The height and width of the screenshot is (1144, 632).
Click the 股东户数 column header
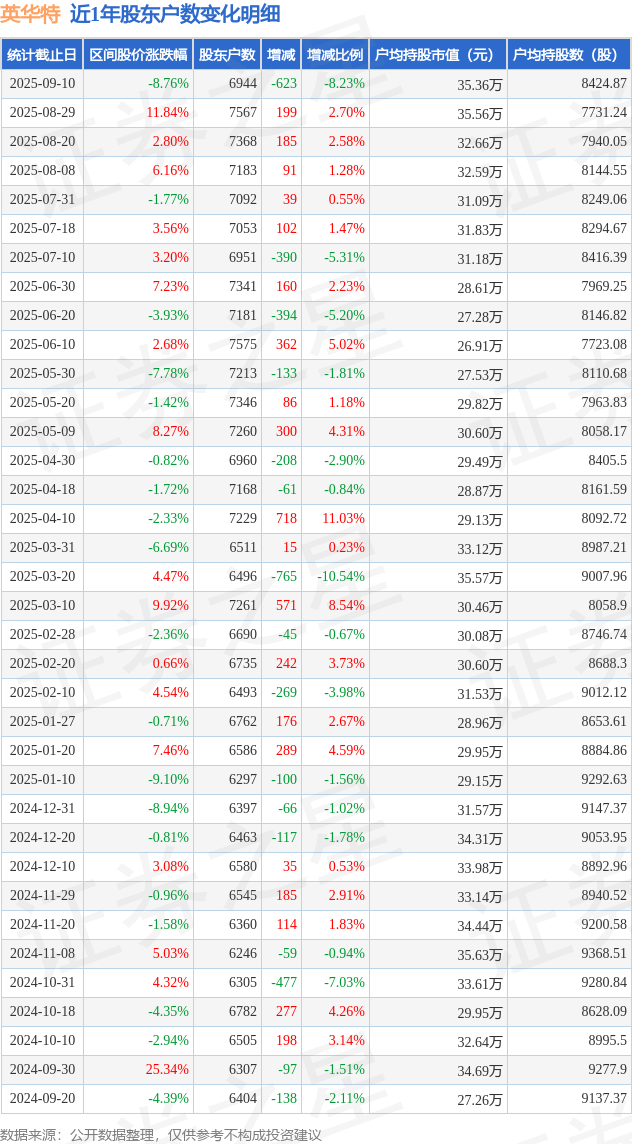click(x=227, y=55)
